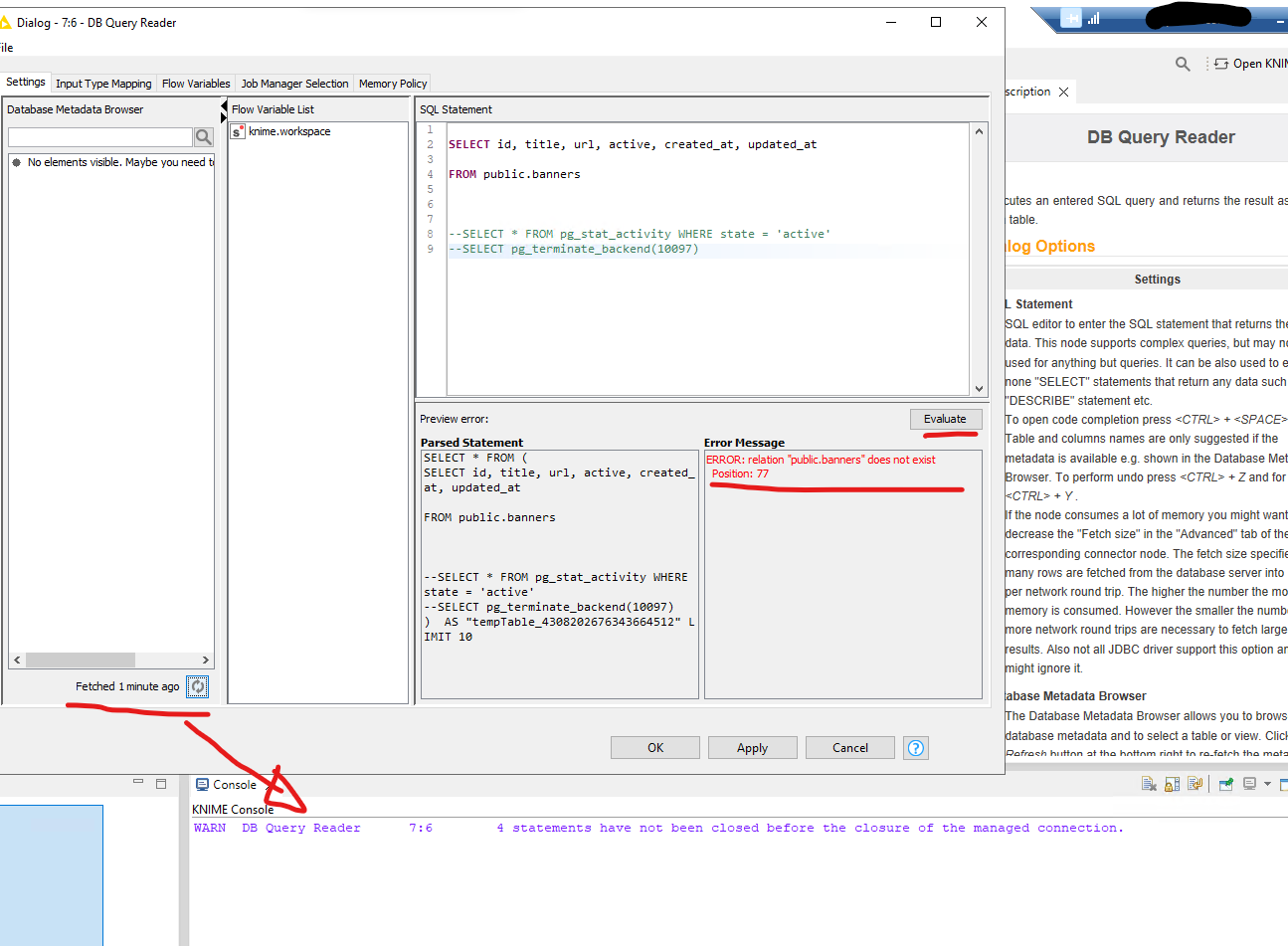
Task: Click the error message 'relation does not exist'
Action: [821, 460]
